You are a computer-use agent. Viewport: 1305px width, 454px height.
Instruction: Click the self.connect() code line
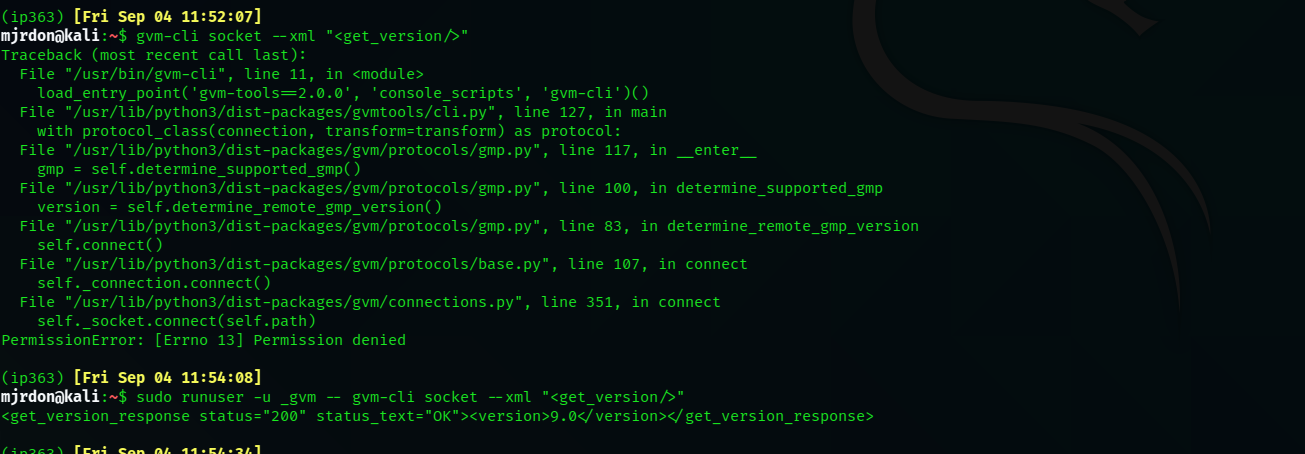[x=100, y=245]
